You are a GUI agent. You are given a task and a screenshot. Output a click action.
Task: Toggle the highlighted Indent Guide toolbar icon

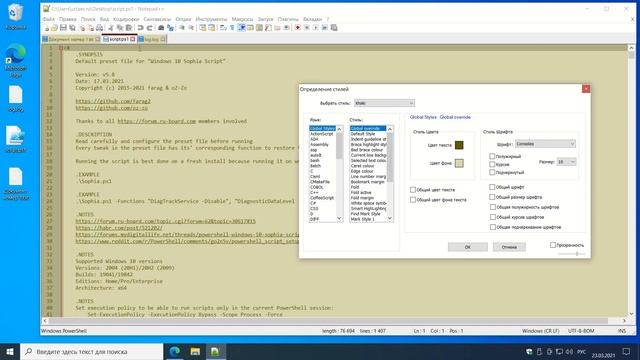pyautogui.click(x=241, y=28)
